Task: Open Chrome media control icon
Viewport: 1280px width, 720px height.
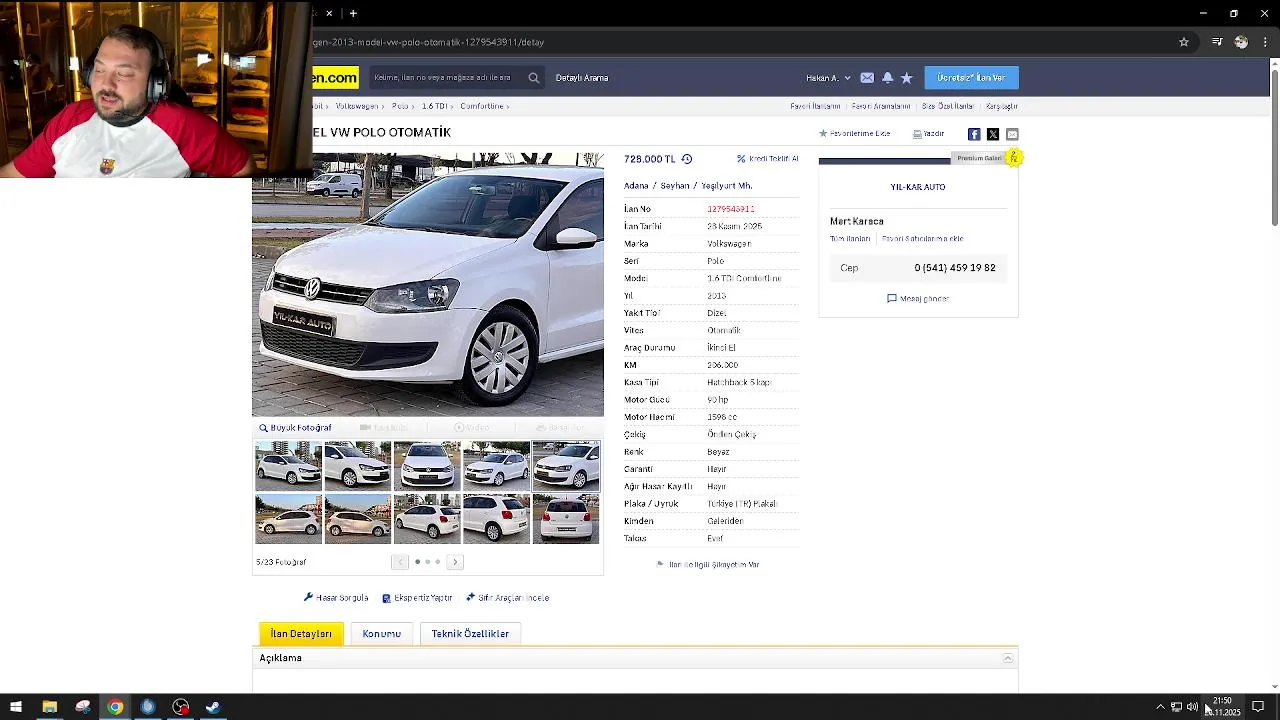Action: pos(1216,42)
